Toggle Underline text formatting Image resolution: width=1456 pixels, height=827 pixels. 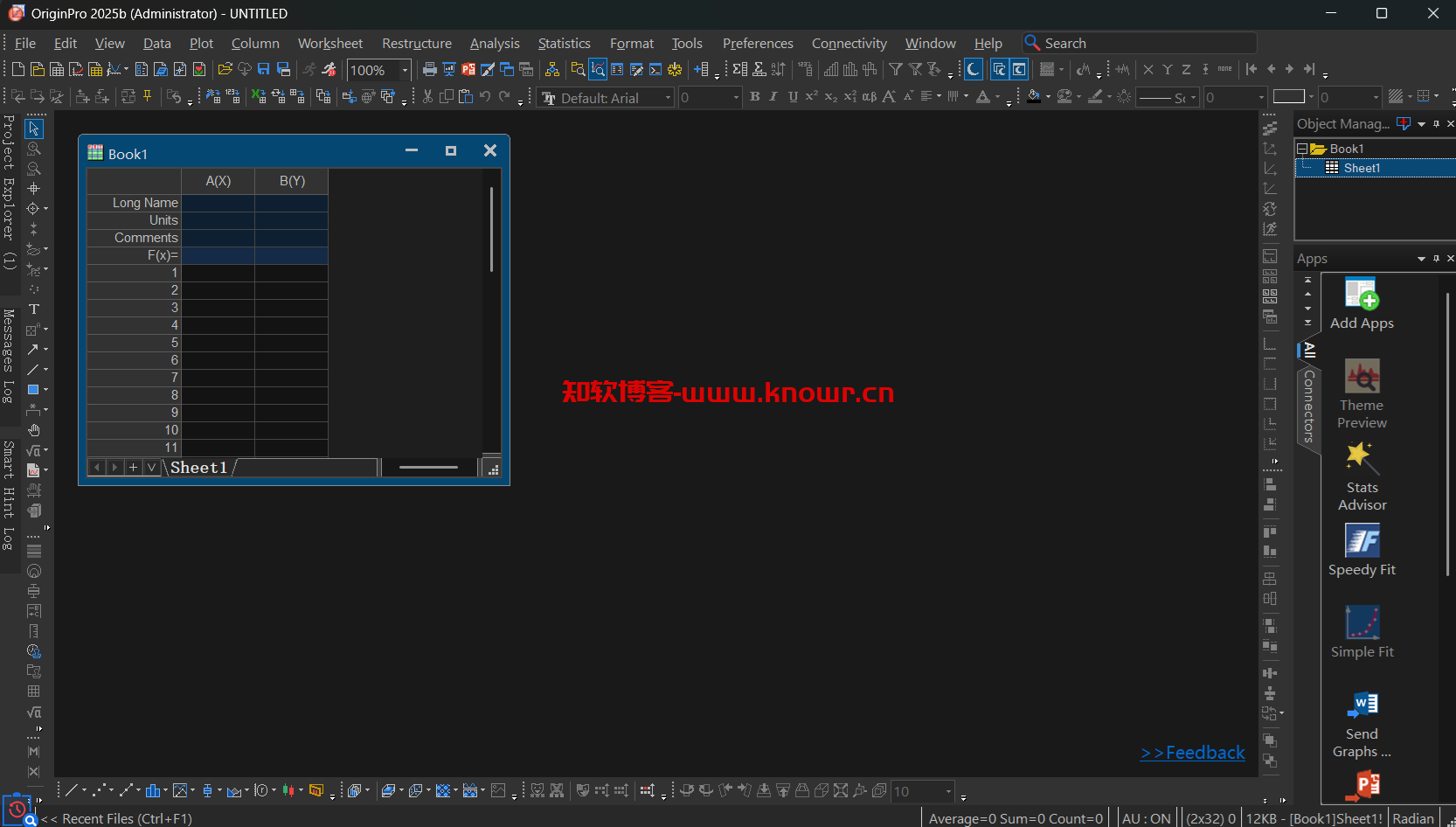tap(794, 96)
